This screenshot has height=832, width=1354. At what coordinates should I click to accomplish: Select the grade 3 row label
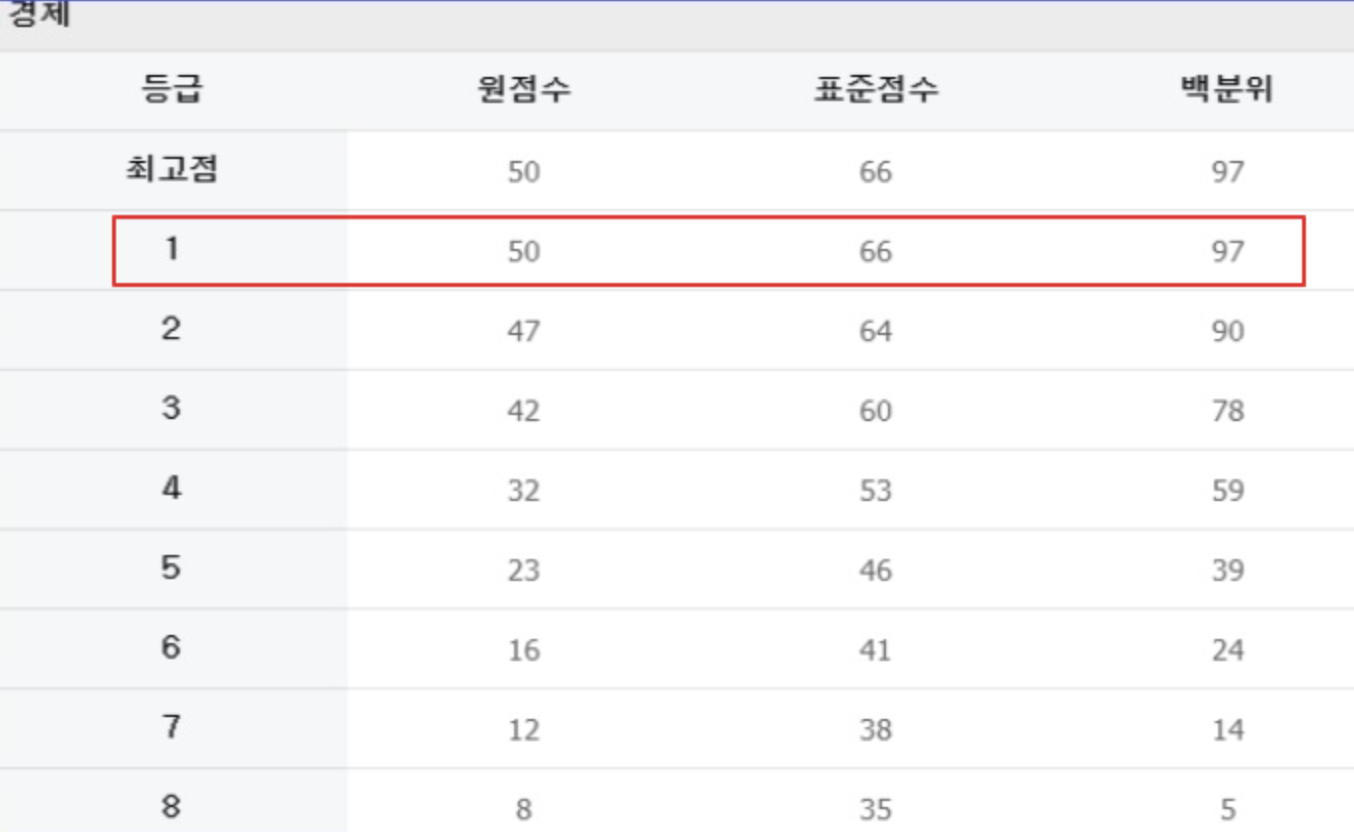(172, 408)
